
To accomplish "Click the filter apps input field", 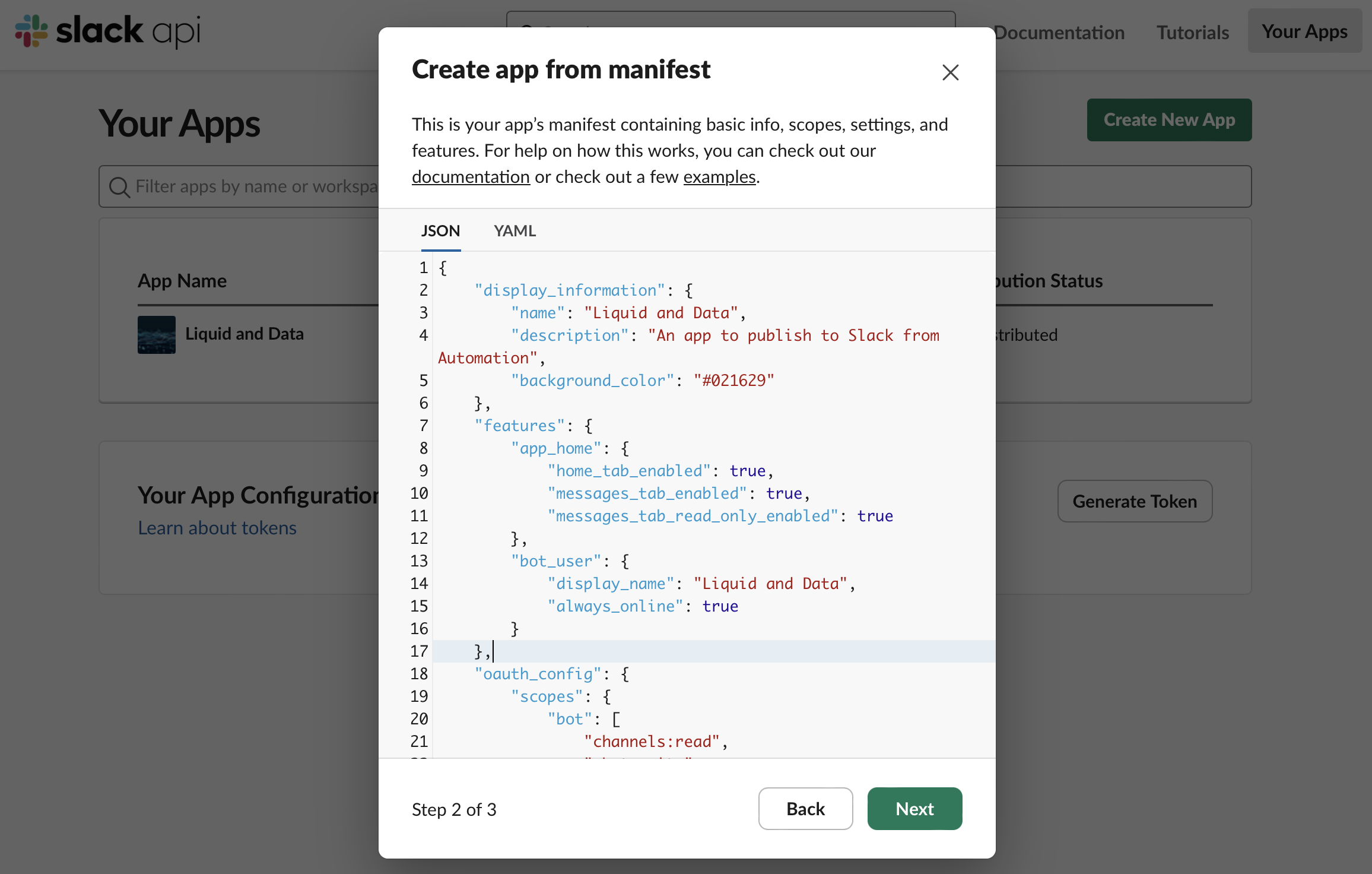I will coord(255,187).
